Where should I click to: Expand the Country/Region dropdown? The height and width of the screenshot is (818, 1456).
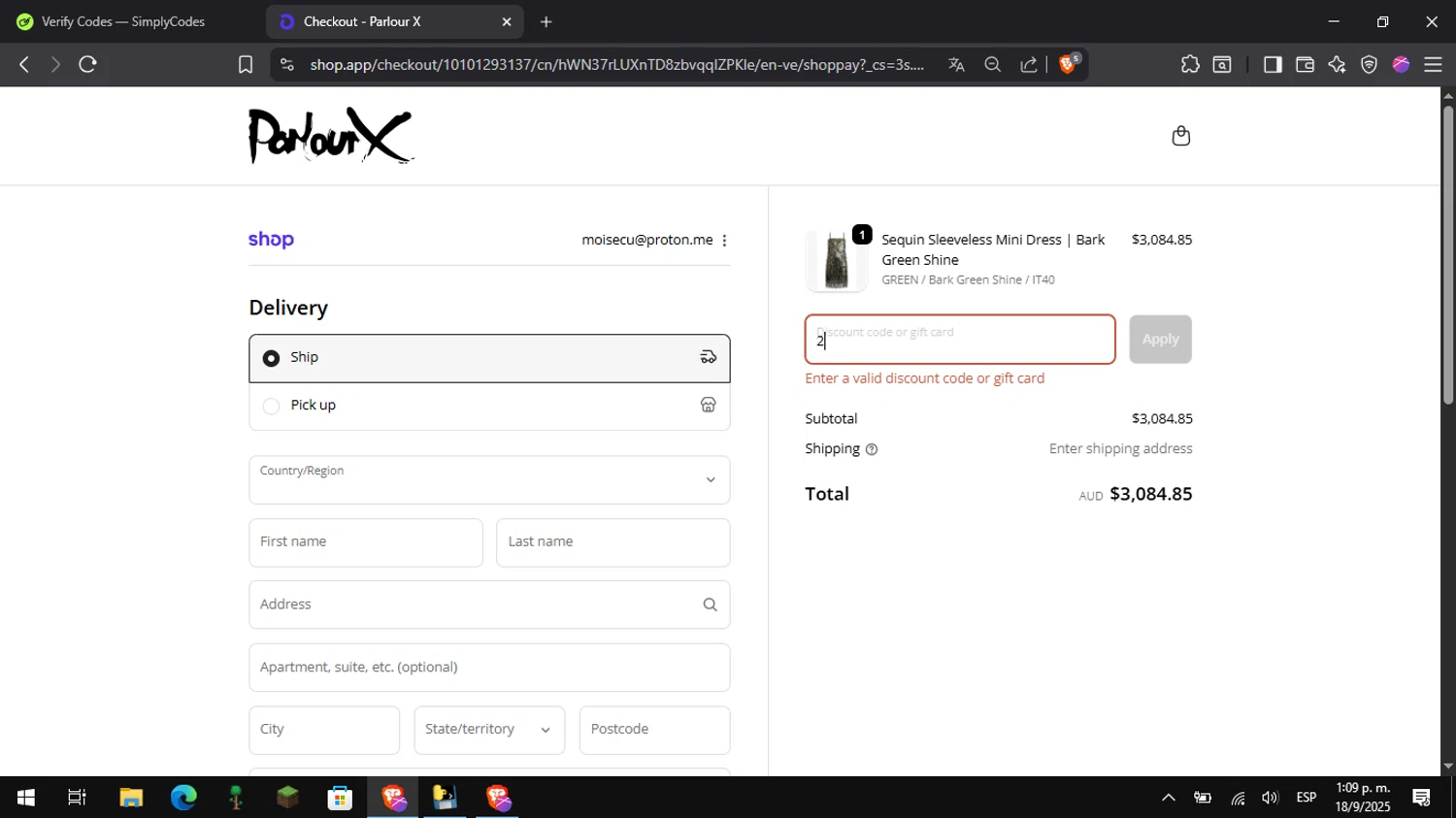tap(489, 480)
